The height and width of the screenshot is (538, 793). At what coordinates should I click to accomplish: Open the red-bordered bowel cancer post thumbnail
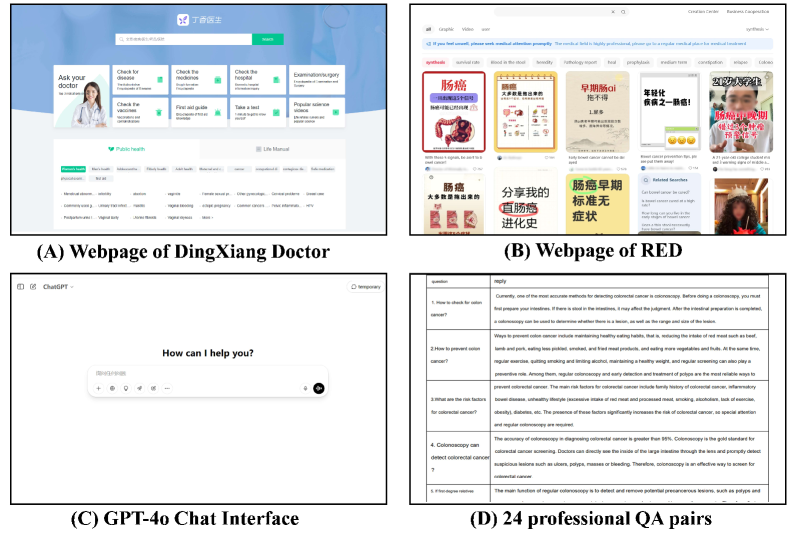[454, 111]
